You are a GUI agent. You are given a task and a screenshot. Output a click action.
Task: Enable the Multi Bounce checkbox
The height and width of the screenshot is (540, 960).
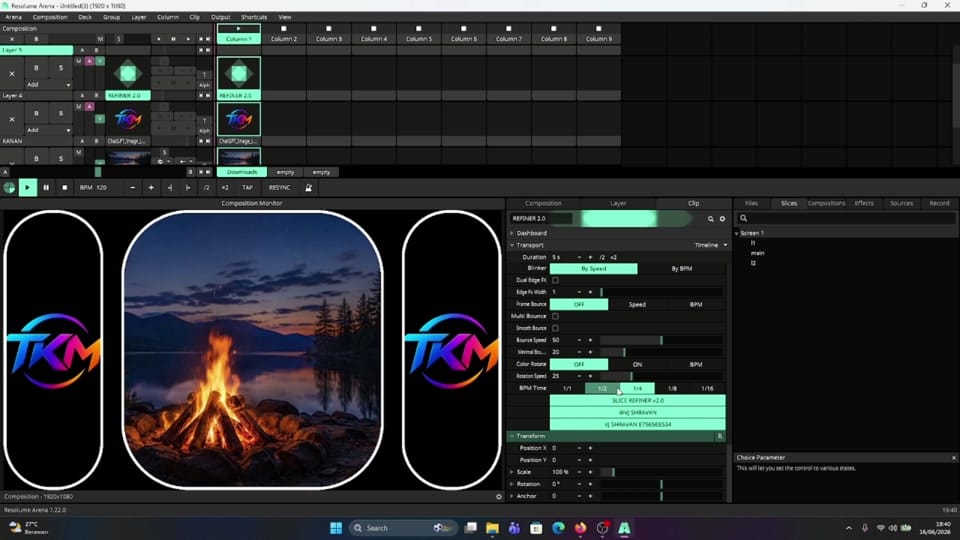(x=555, y=317)
